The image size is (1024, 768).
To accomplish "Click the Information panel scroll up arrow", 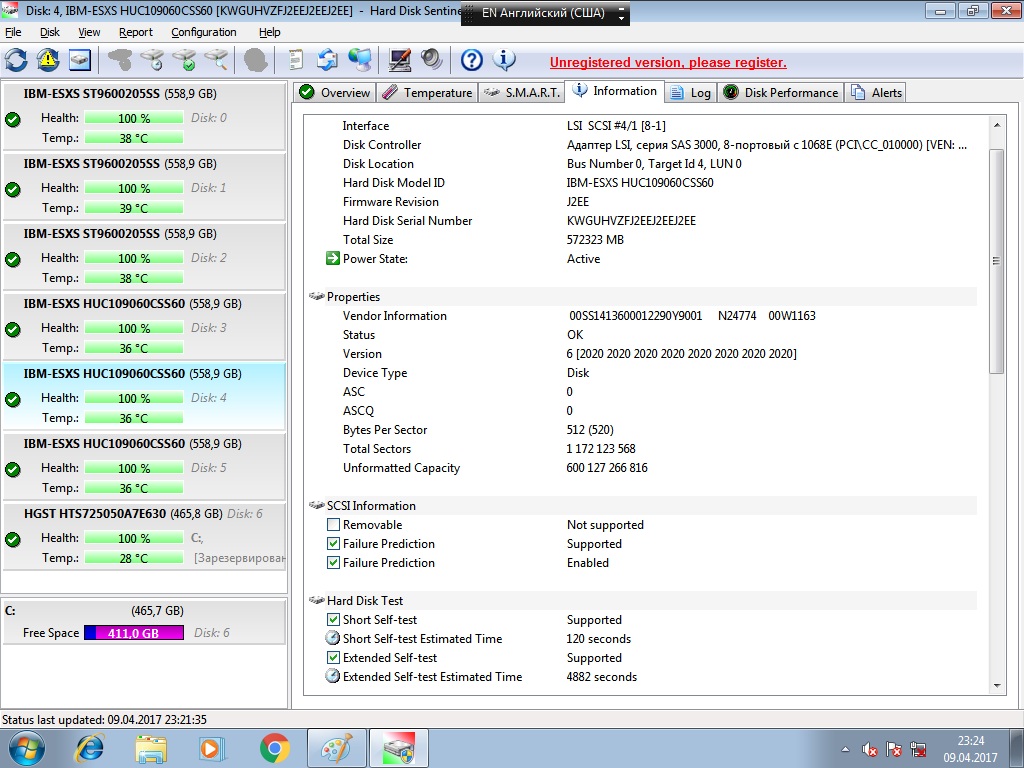I will [997, 125].
